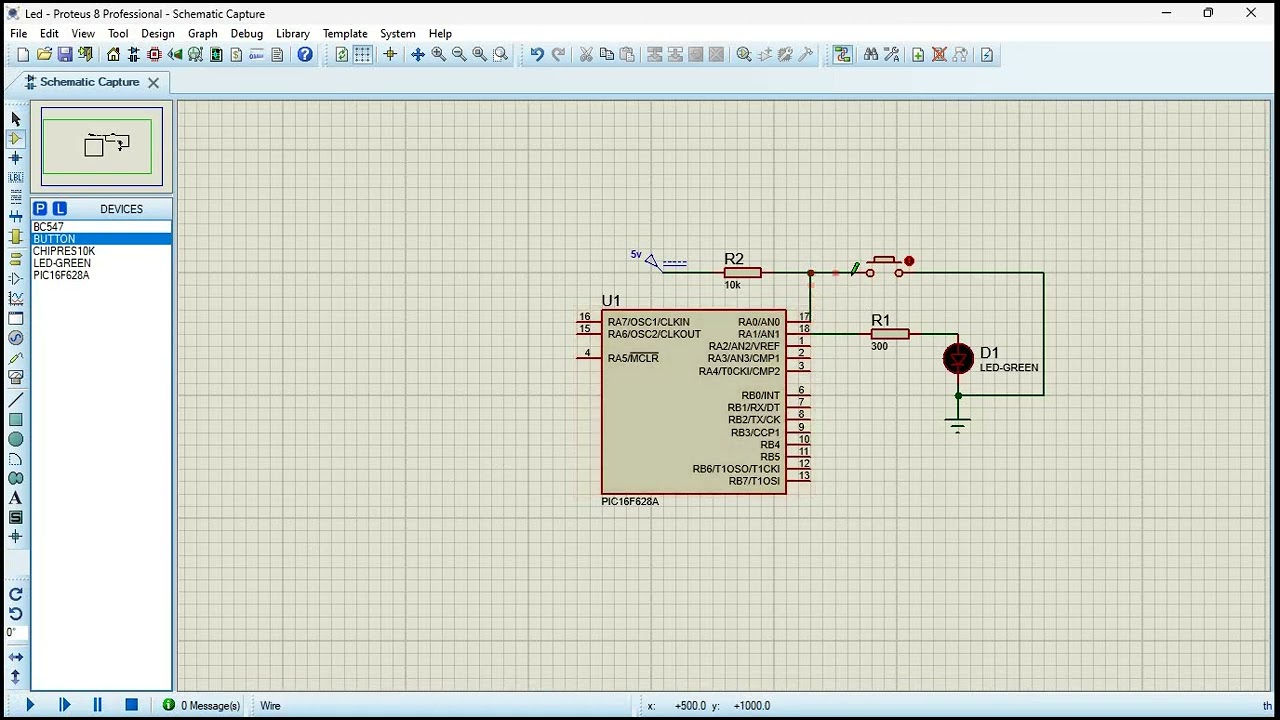1280x720 pixels.
Task: Zoom out of the schematic
Action: (459, 55)
